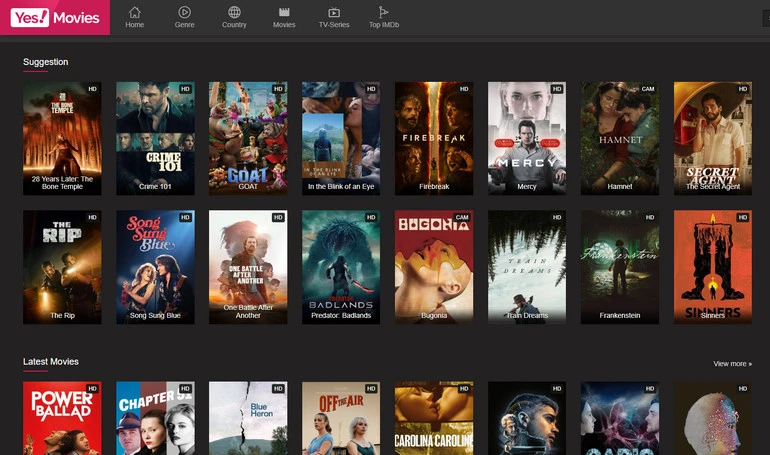Open the Home menu label
Viewport: 770px width, 455px height.
[135, 25]
